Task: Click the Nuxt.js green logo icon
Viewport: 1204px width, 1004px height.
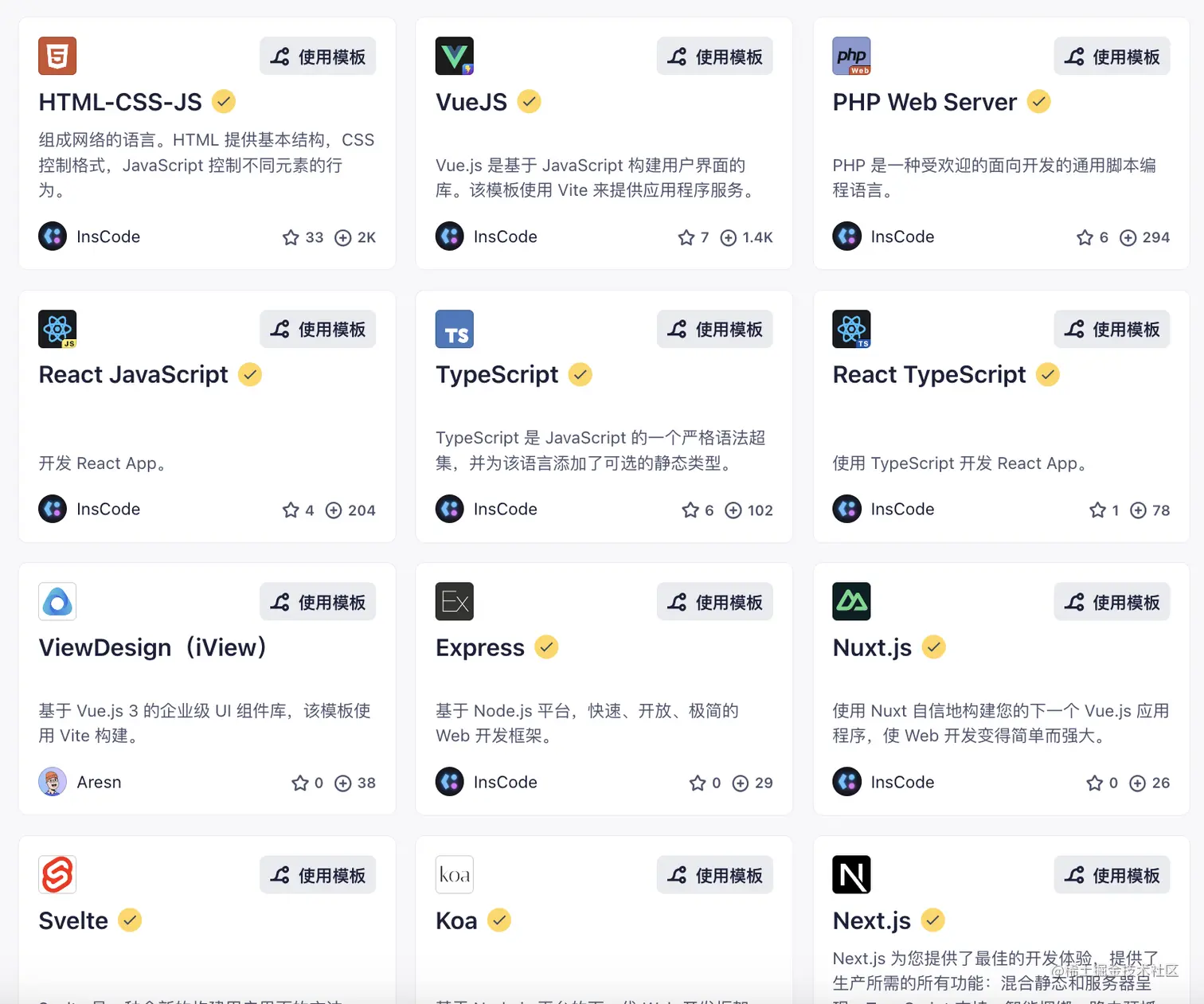Action: tap(851, 601)
